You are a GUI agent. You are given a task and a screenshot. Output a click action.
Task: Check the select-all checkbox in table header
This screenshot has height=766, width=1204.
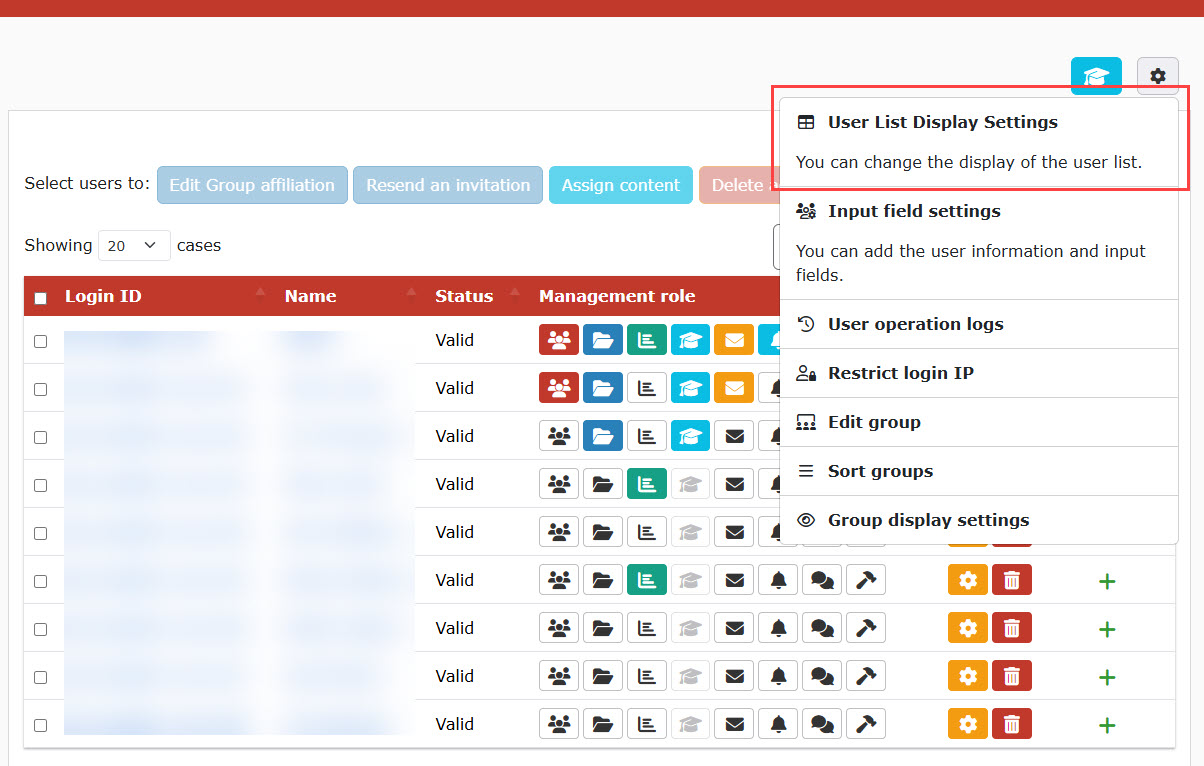point(41,298)
